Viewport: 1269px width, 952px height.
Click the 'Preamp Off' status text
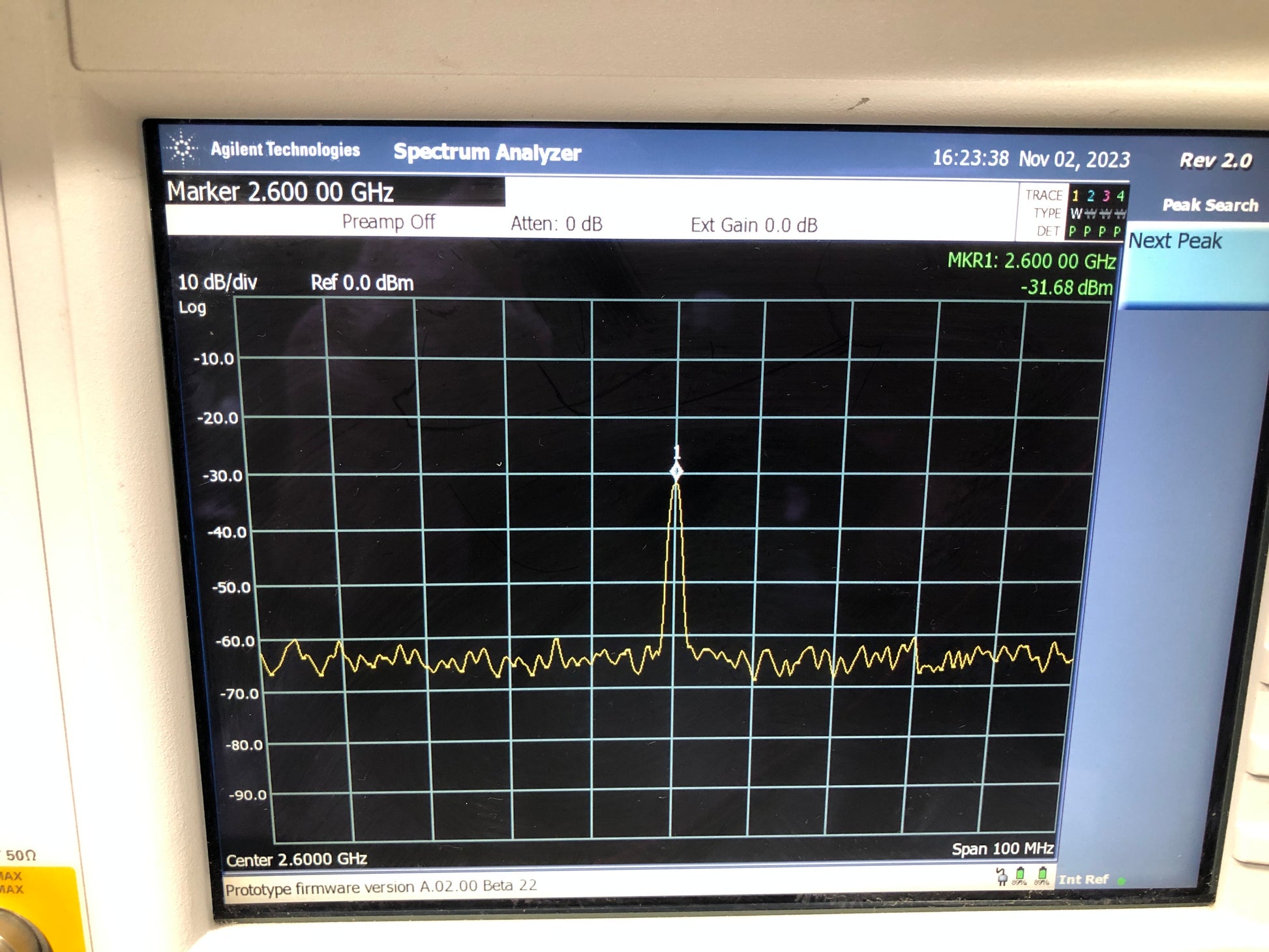tap(388, 222)
